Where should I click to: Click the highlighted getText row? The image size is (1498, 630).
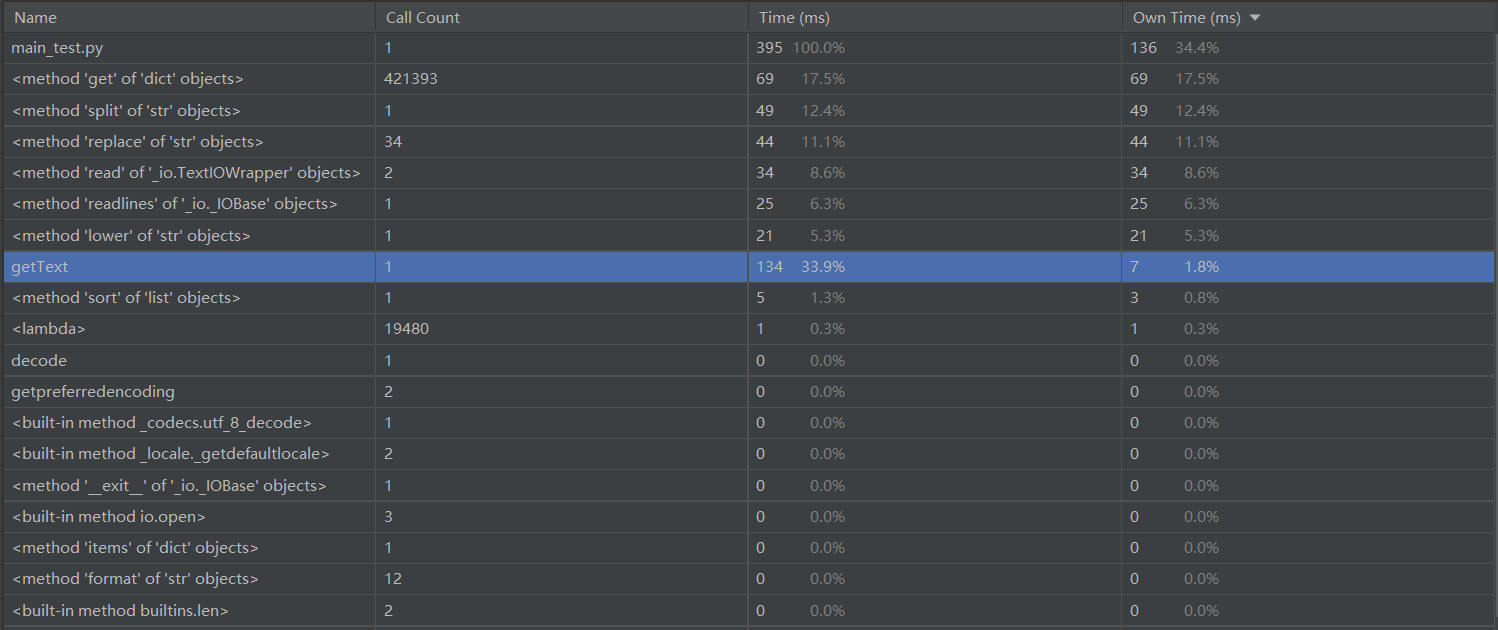coord(40,267)
